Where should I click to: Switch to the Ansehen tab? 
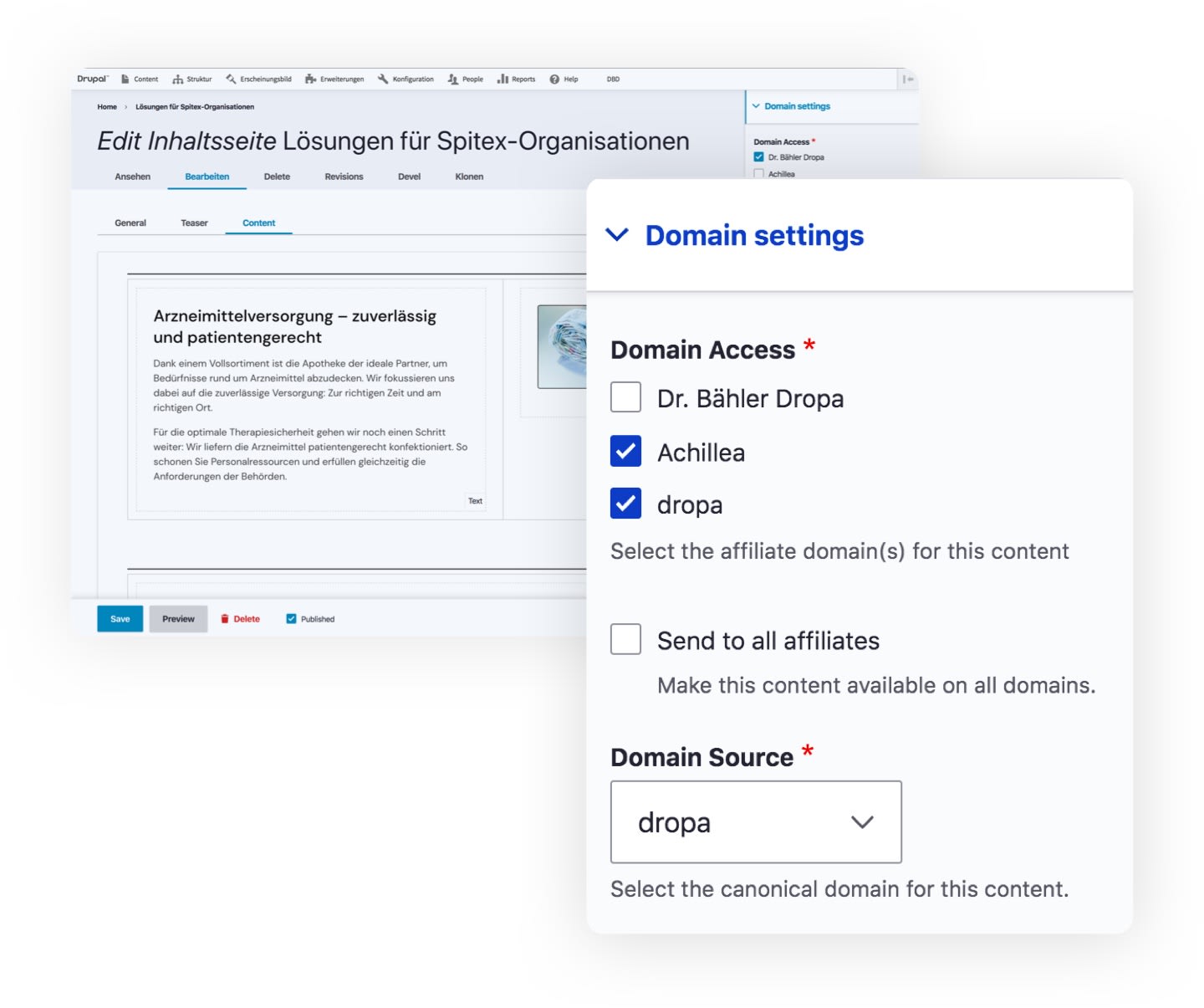tap(133, 177)
